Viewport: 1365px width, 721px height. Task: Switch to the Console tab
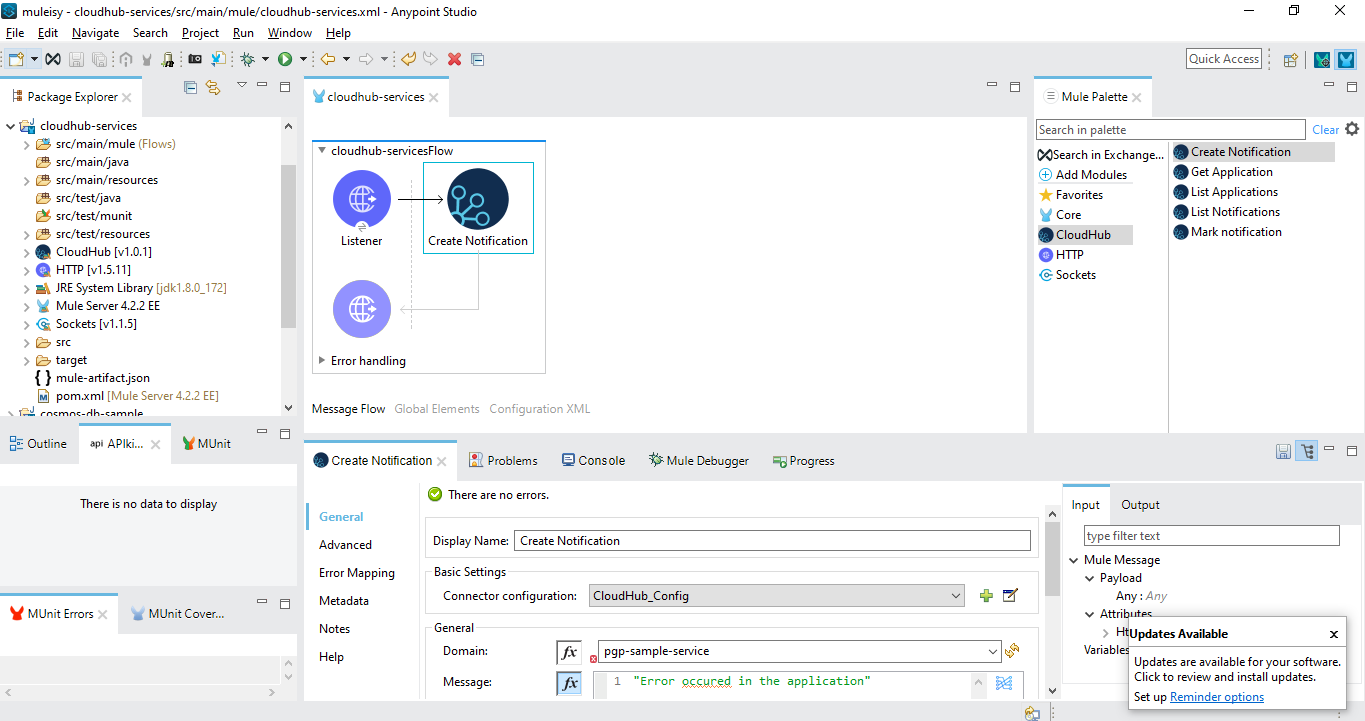[x=593, y=461]
